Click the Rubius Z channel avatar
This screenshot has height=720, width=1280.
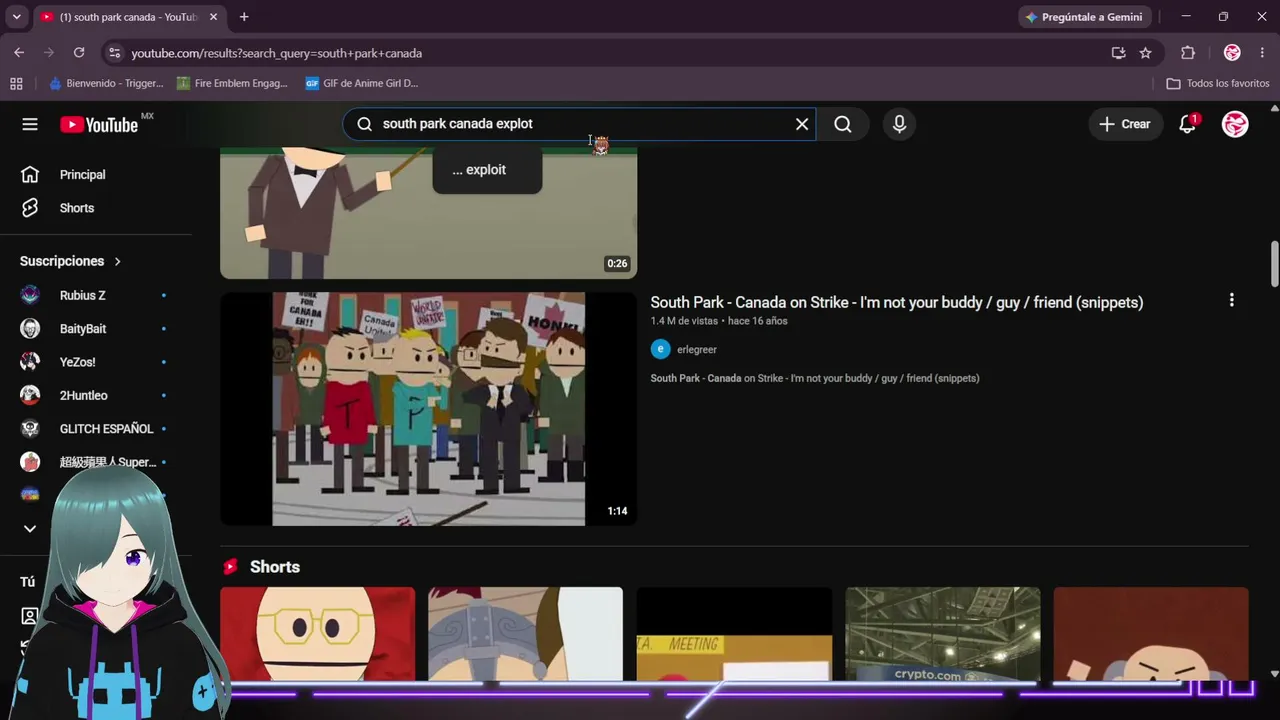[x=30, y=295]
